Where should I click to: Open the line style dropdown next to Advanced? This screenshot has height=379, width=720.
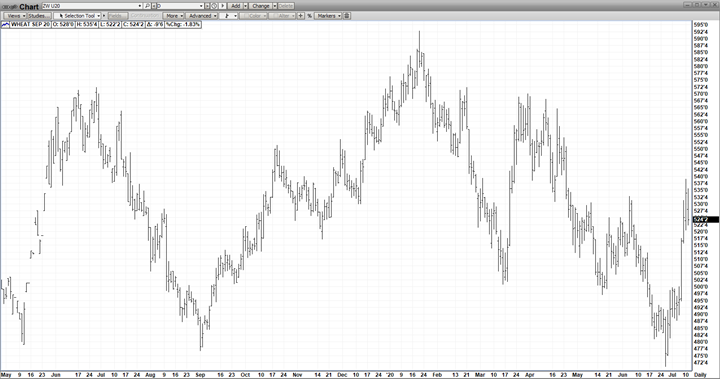pos(228,16)
